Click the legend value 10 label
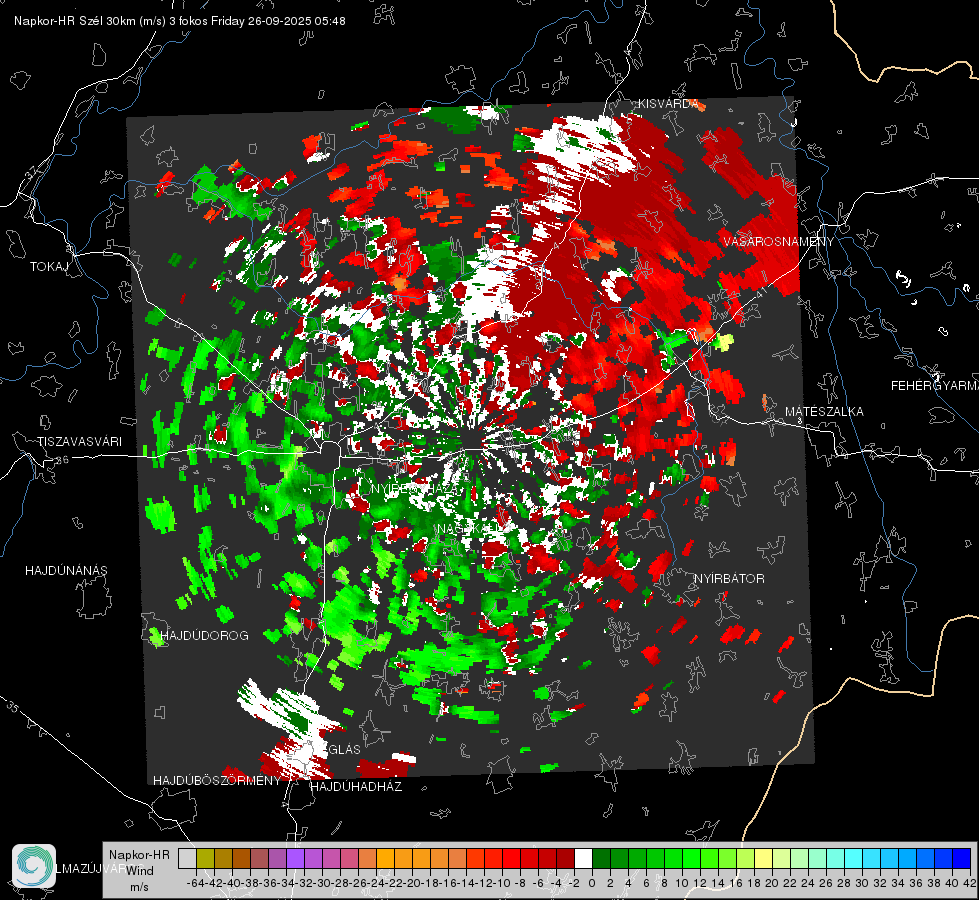 [682, 883]
